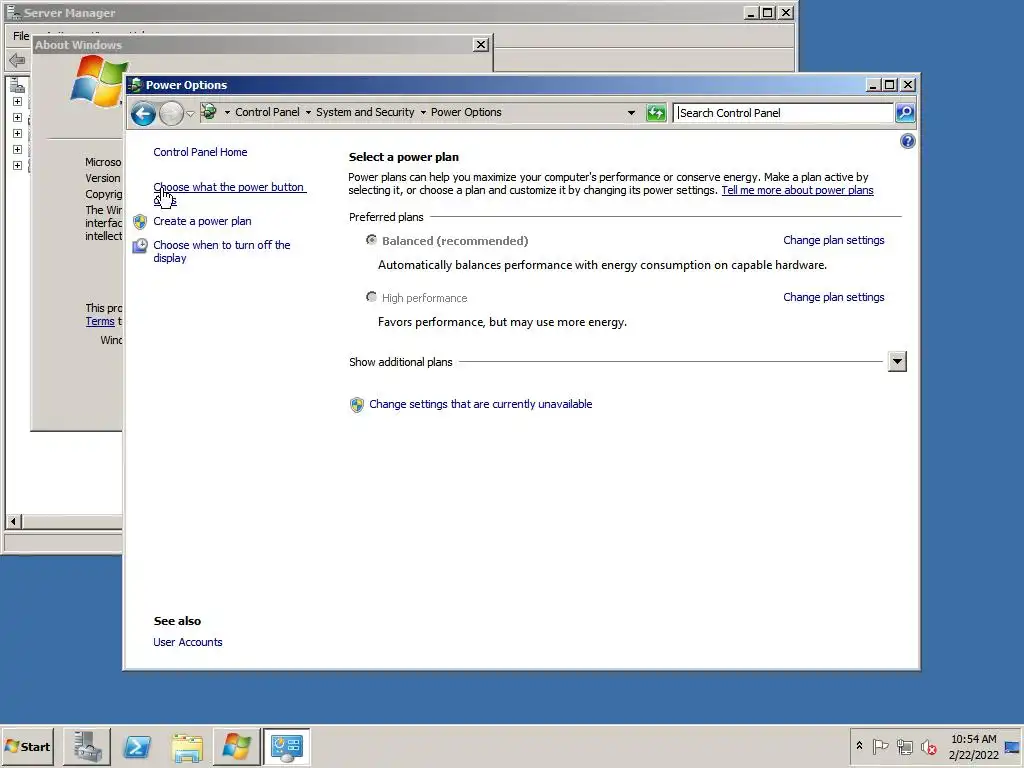Image resolution: width=1024 pixels, height=768 pixels.
Task: Open the Help question mark icon
Action: tap(907, 141)
